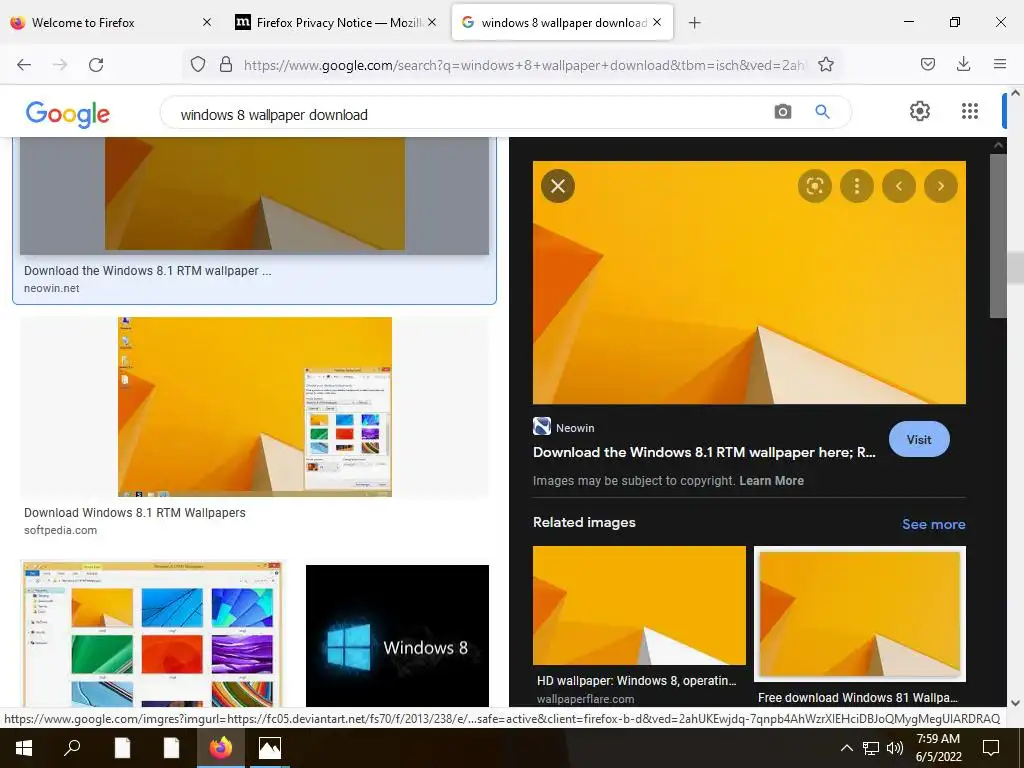The image size is (1024, 768).
Task: Close the Welcome to Firefox tab
Action: pyautogui.click(x=207, y=22)
